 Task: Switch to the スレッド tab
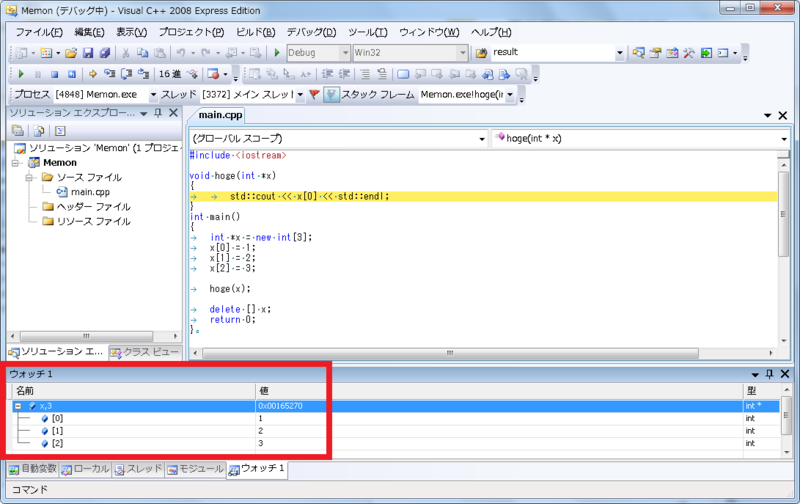pyautogui.click(x=138, y=469)
